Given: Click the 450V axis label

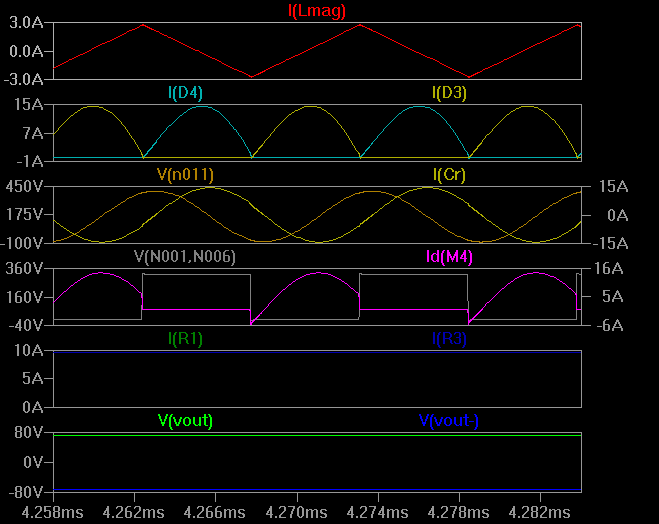Looking at the screenshot, I should (24, 187).
